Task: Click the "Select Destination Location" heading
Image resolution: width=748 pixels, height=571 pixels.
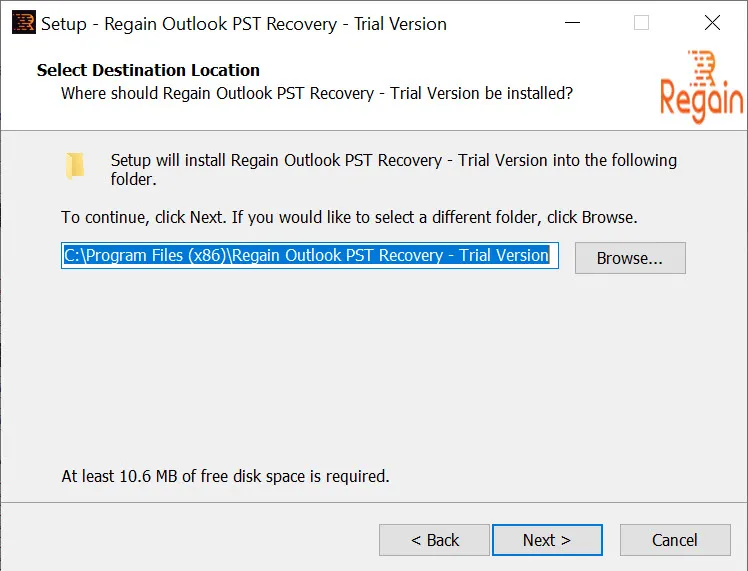Action: [x=148, y=70]
